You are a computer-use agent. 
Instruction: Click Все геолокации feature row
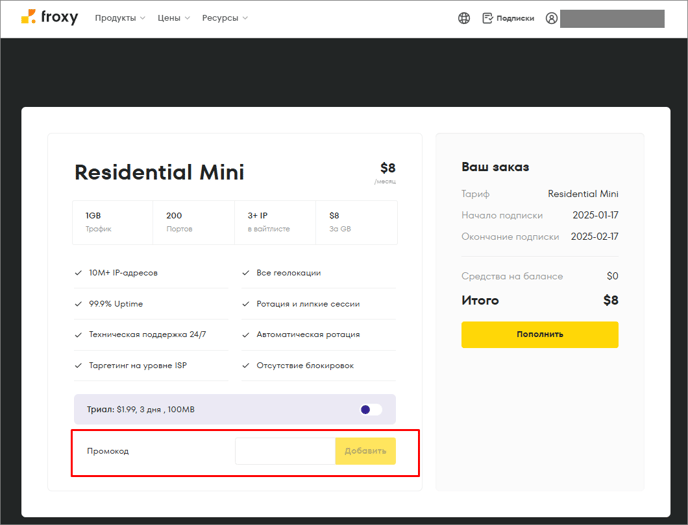click(319, 273)
